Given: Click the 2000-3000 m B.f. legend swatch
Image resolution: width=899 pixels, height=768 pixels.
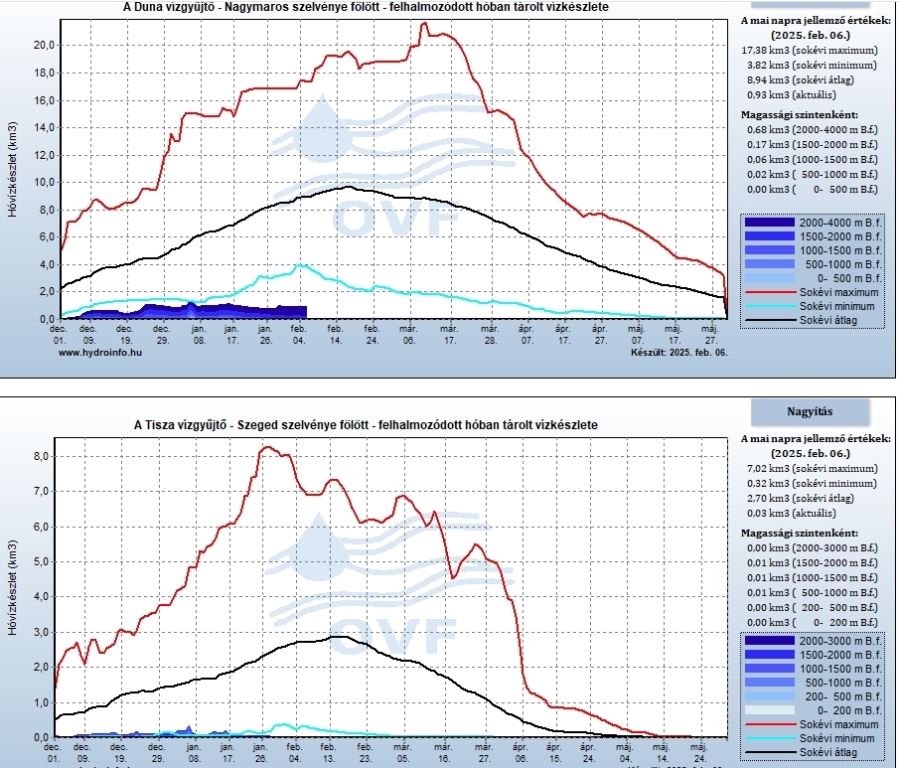Looking at the screenshot, I should click(x=772, y=640).
